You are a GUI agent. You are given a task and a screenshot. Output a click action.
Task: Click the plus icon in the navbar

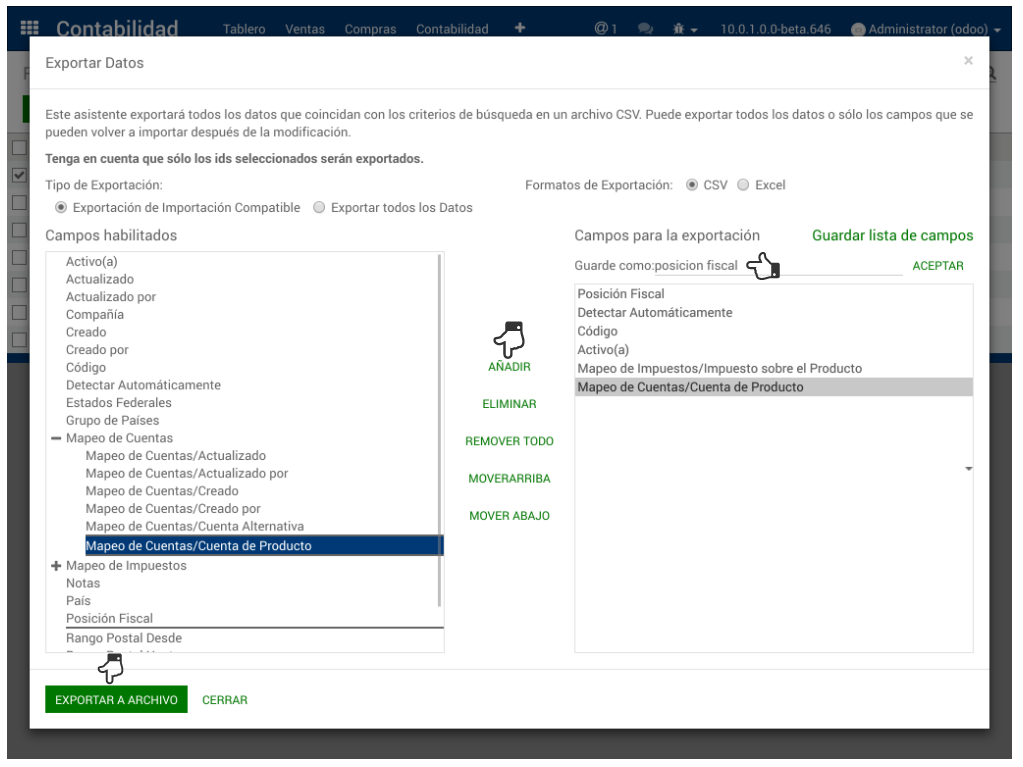(x=520, y=28)
